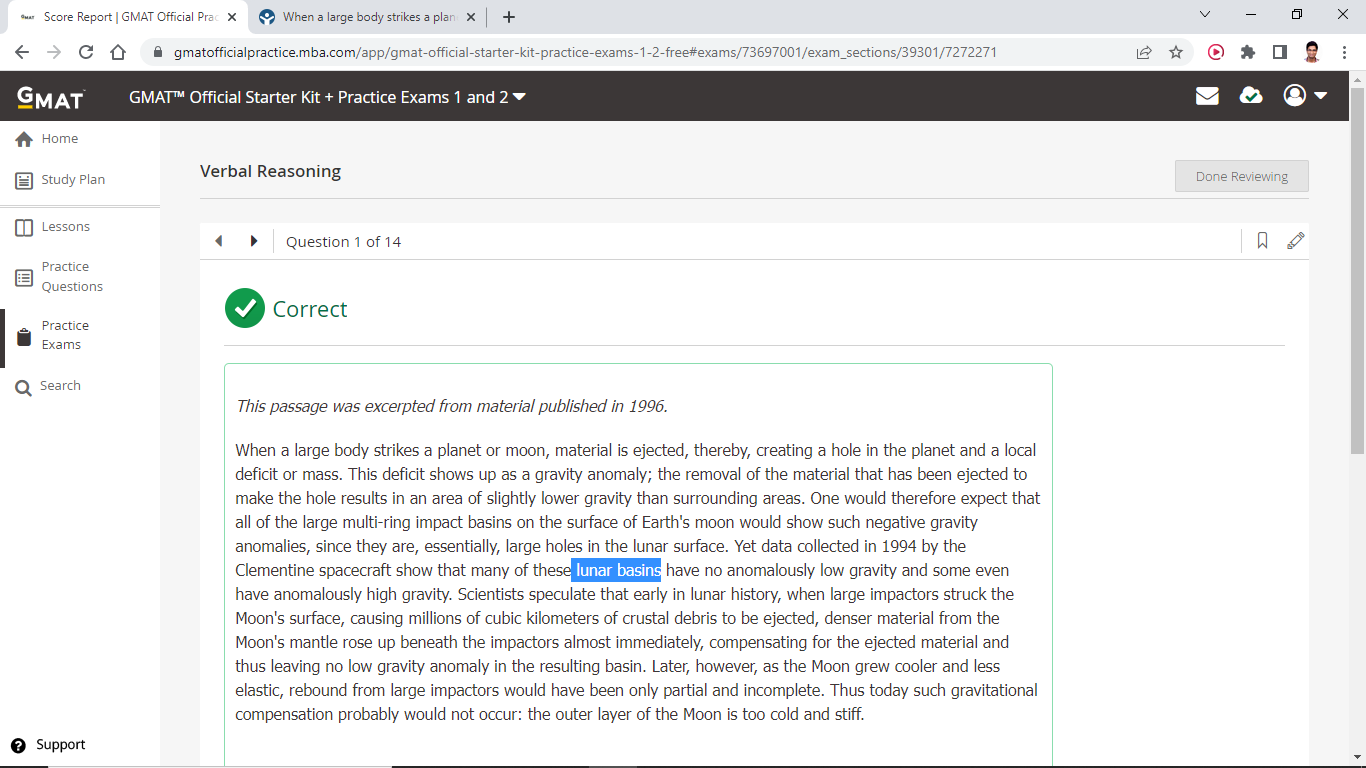
Task: Expand the user account dropdown
Action: point(1305,96)
